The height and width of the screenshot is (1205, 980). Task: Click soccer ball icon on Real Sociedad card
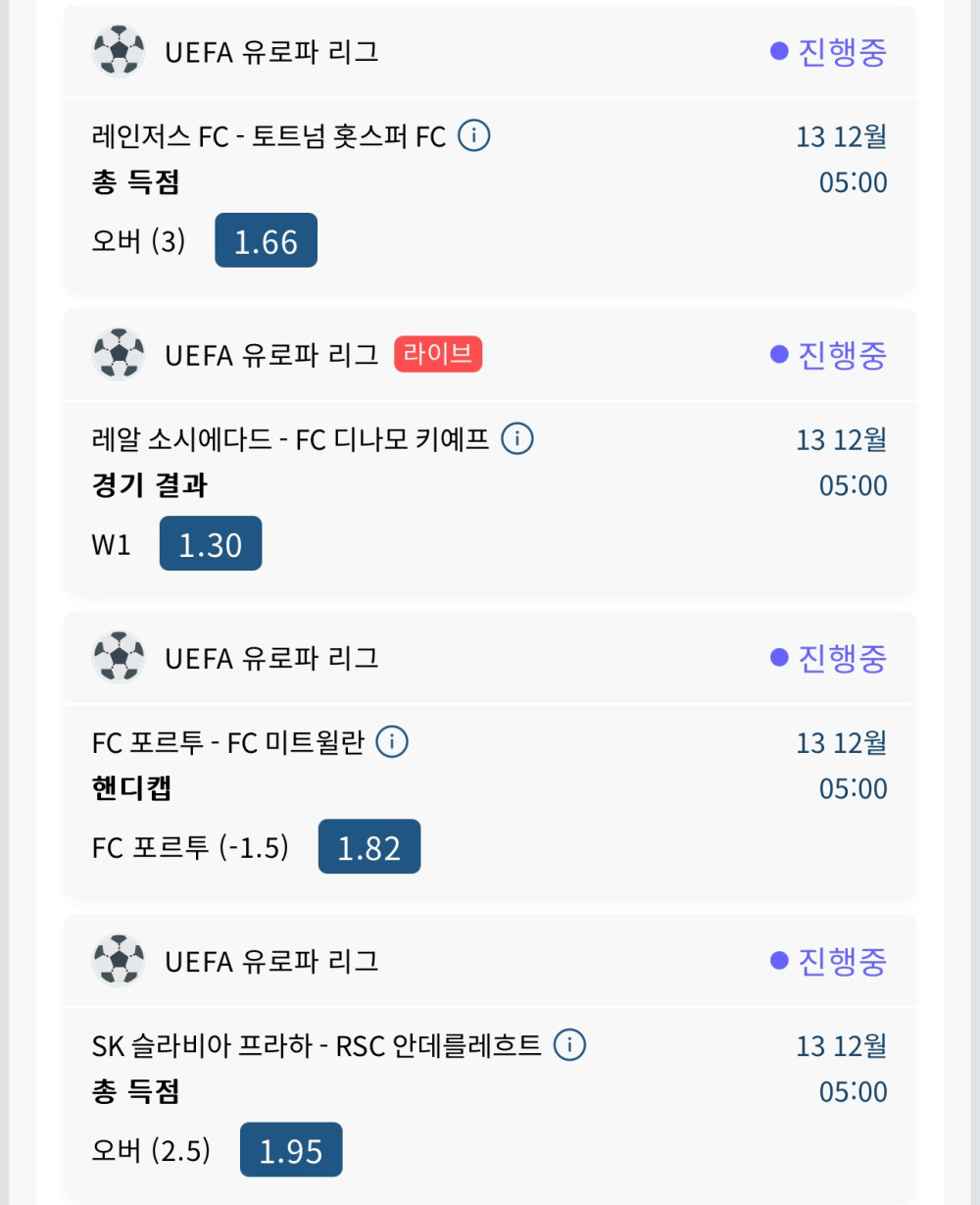click(x=119, y=354)
